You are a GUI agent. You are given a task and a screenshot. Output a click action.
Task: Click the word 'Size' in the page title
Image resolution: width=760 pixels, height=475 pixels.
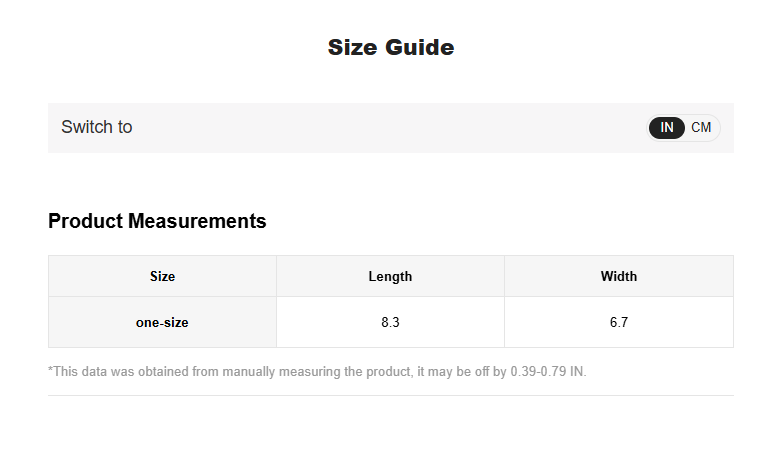pos(350,47)
